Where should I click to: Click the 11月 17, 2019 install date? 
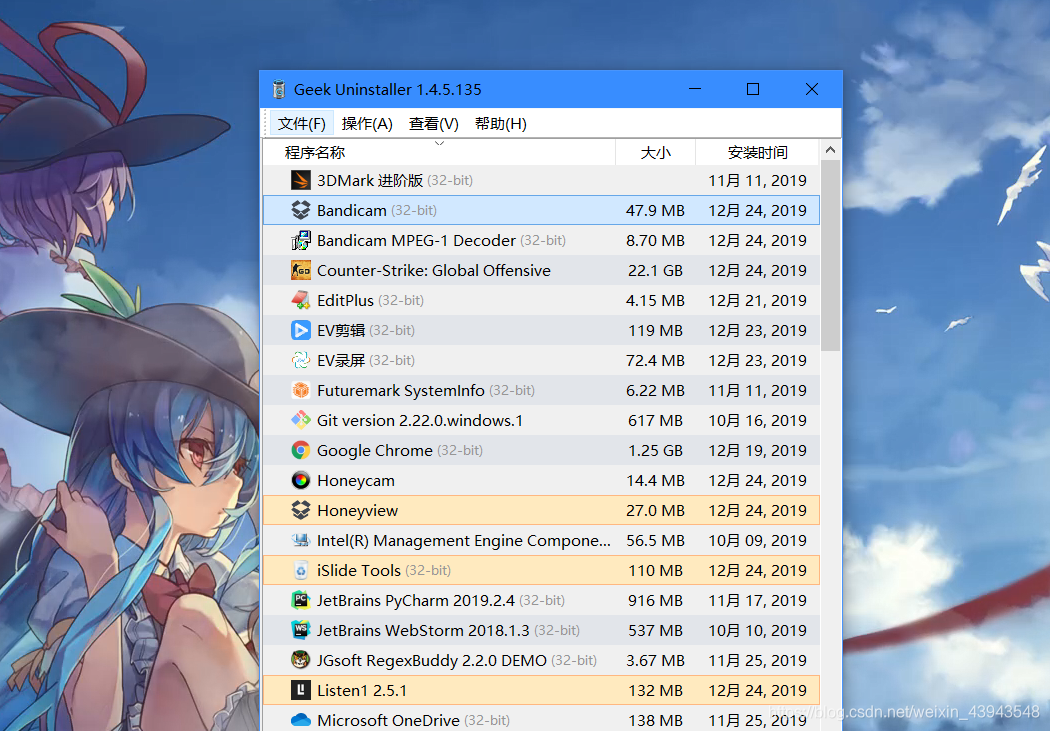757,600
